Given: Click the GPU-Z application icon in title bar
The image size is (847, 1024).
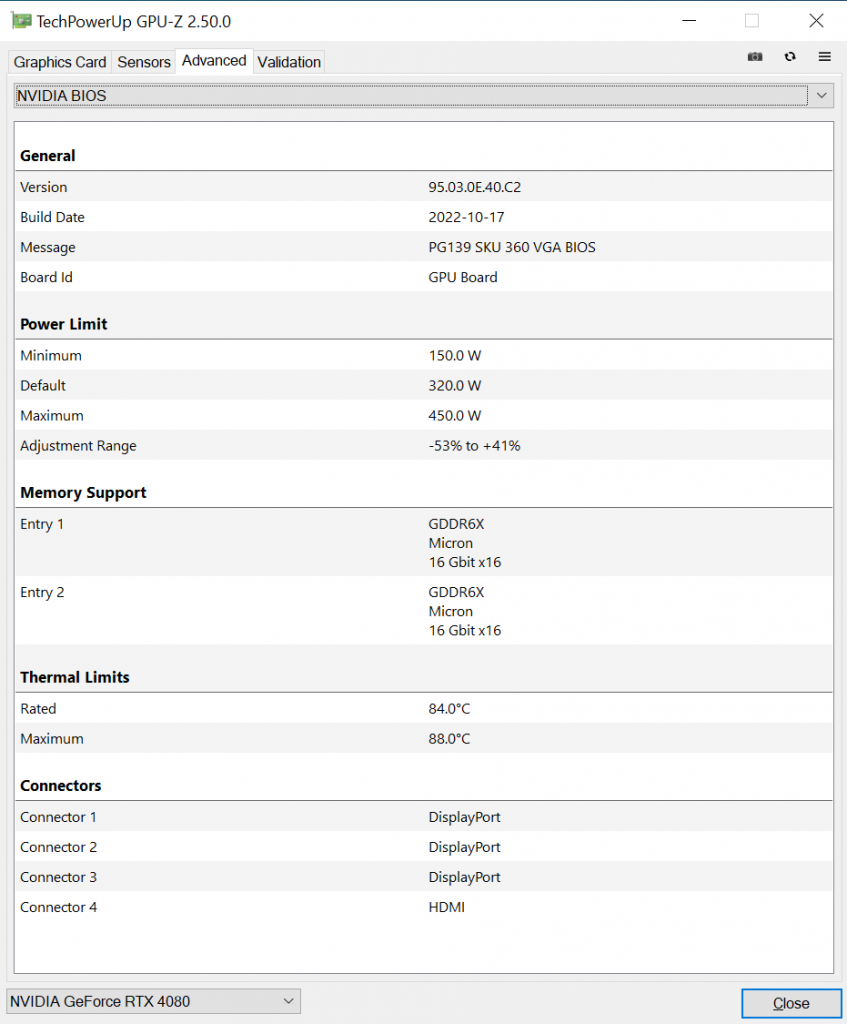Looking at the screenshot, I should (22, 21).
